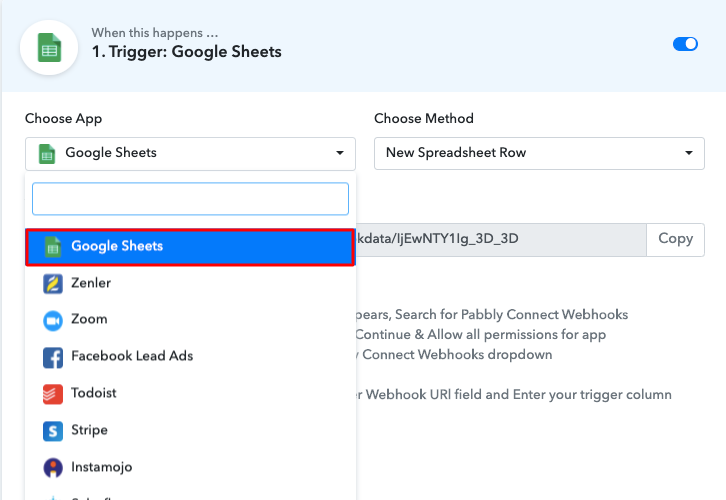Open the Choose App dropdown
Screen dimensions: 726x500
[190, 153]
